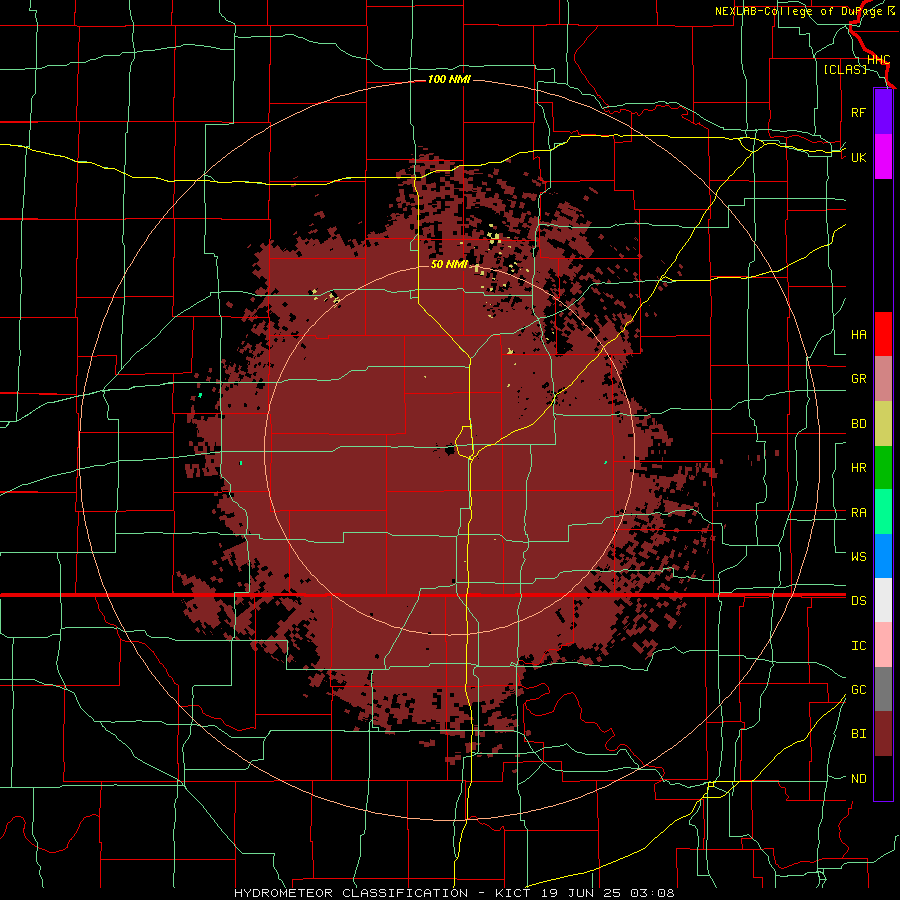
Task: Click the GC legend label
Action: (858, 690)
